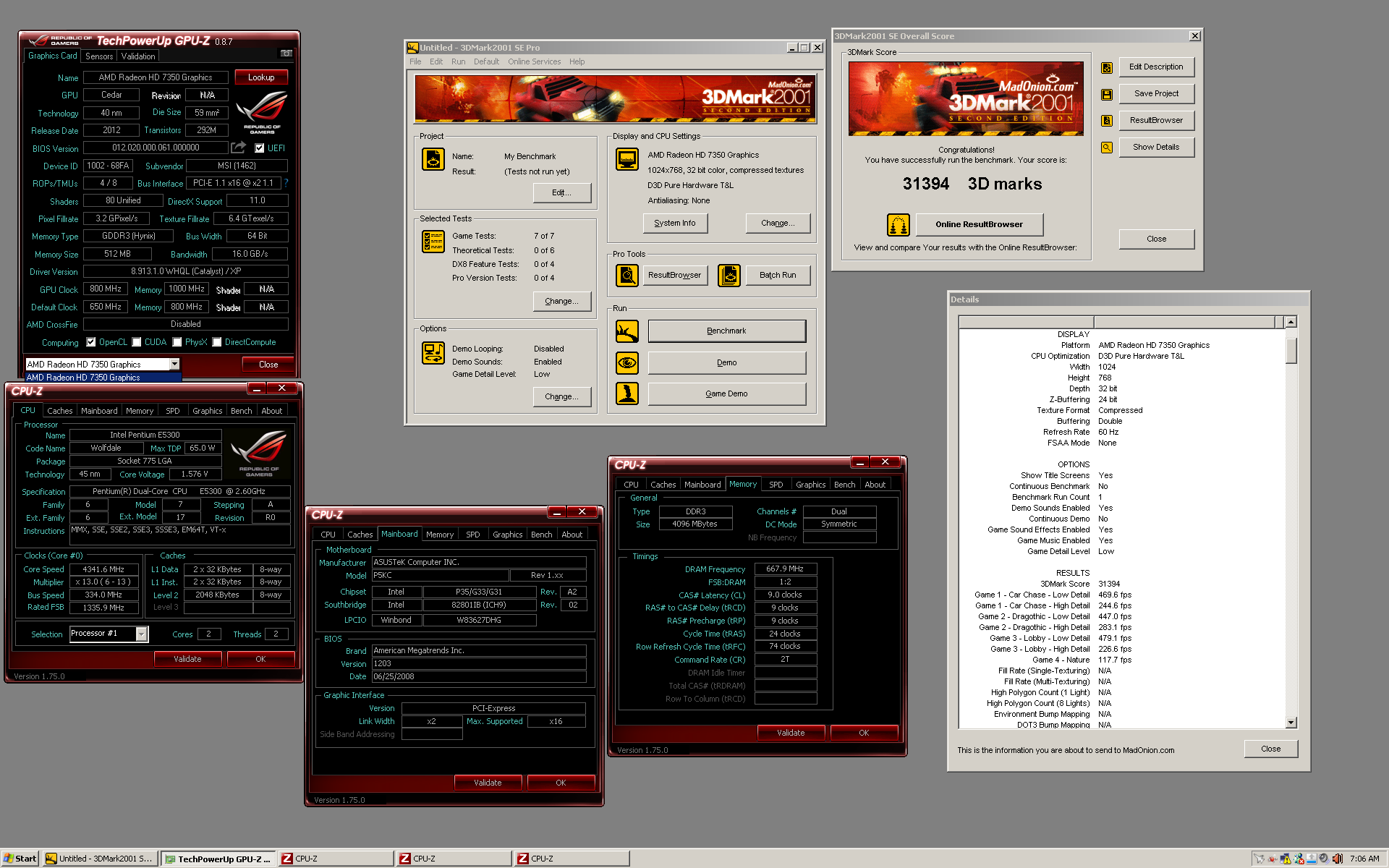Click the Start button icon
This screenshot has height=868, width=1389.
tap(9, 859)
